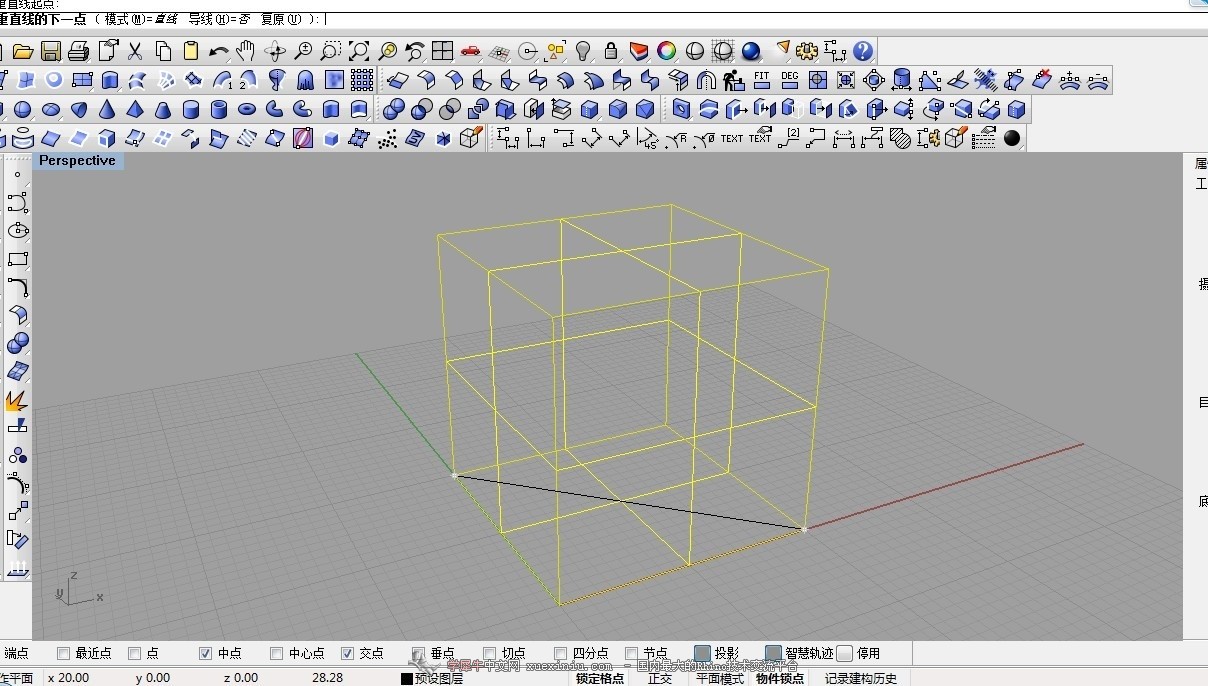This screenshot has width=1208, height=686.
Task: Open options with the gear icon
Action: click(x=808, y=51)
